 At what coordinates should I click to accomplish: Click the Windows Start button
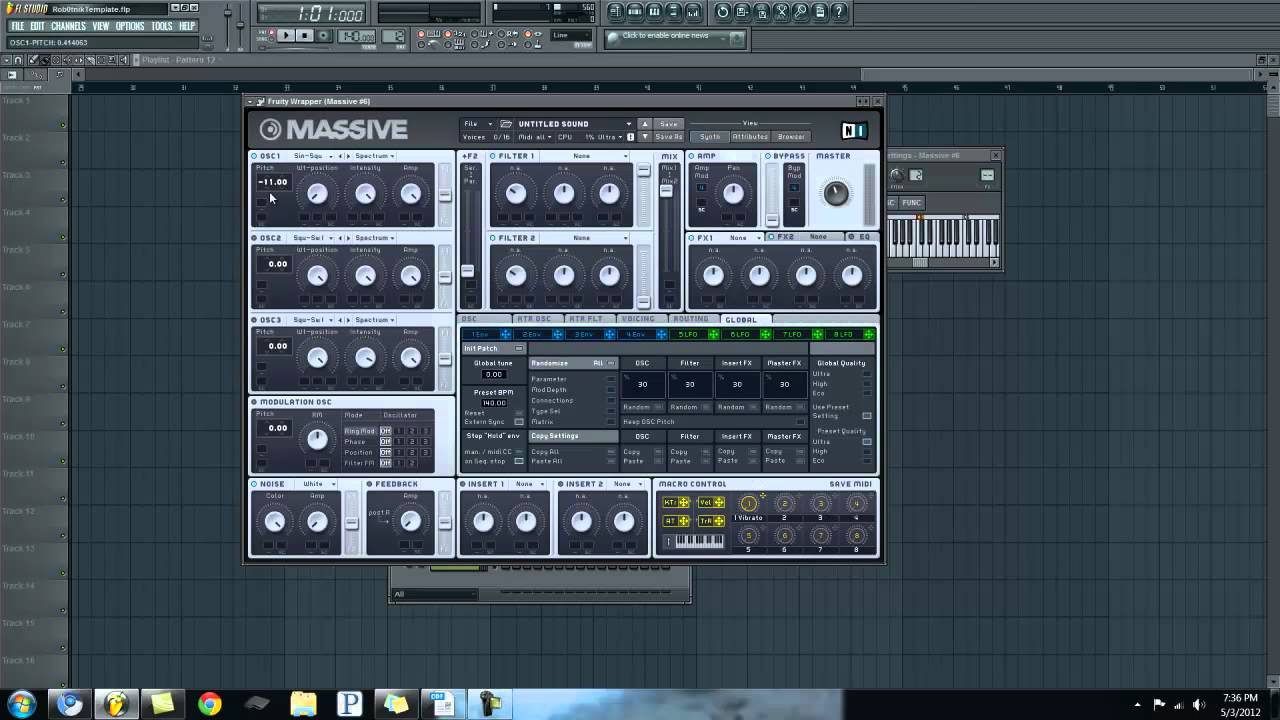[x=21, y=704]
